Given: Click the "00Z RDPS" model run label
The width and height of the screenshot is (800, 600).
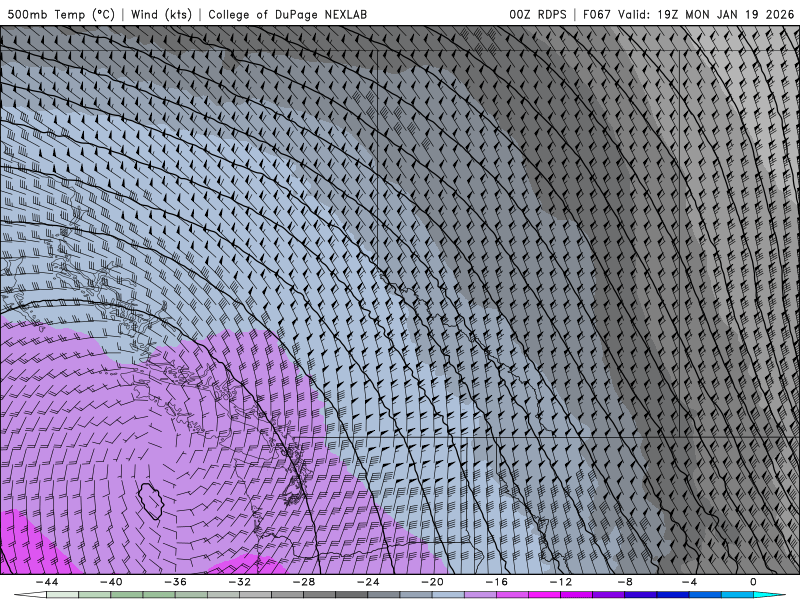Looking at the screenshot, I should (537, 14).
